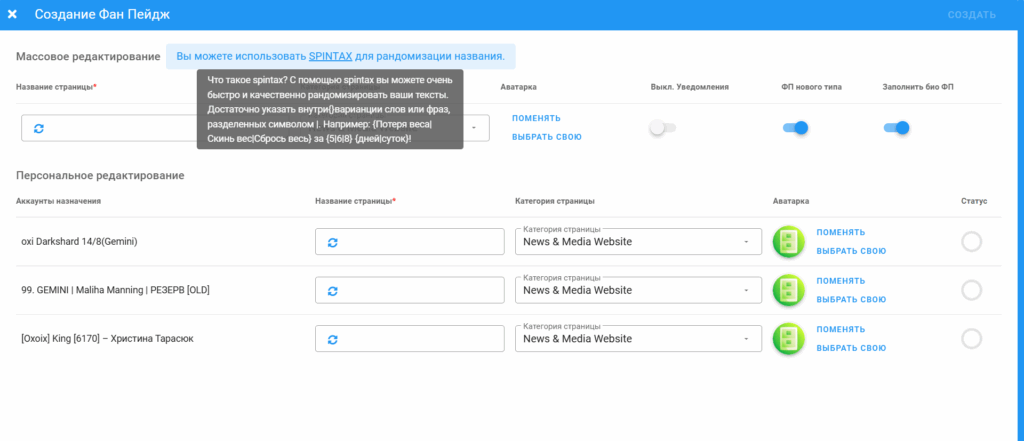This screenshot has height=441, width=1024.
Task: Open category dropdown for Христина Тарасюк row
Action: (639, 338)
